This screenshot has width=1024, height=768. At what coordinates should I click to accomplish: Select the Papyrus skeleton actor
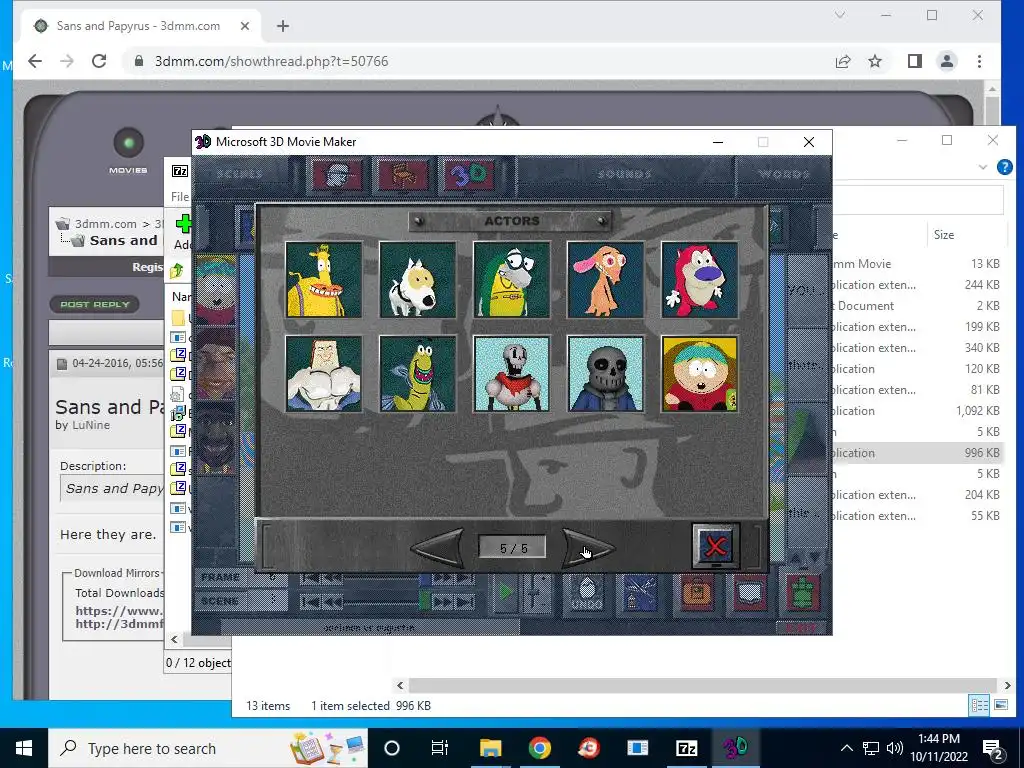click(511, 374)
